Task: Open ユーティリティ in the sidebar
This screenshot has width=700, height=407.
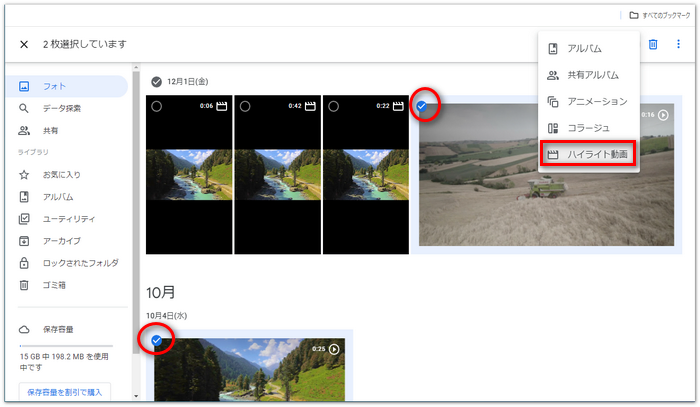Action: click(68, 219)
